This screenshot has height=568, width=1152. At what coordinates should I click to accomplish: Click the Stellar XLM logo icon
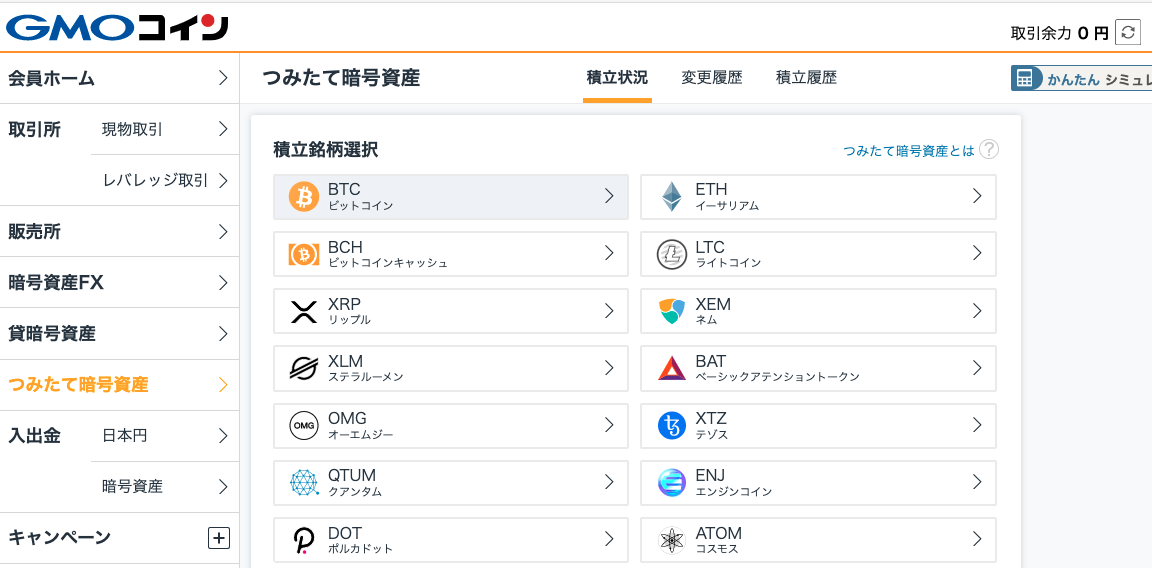[303, 368]
